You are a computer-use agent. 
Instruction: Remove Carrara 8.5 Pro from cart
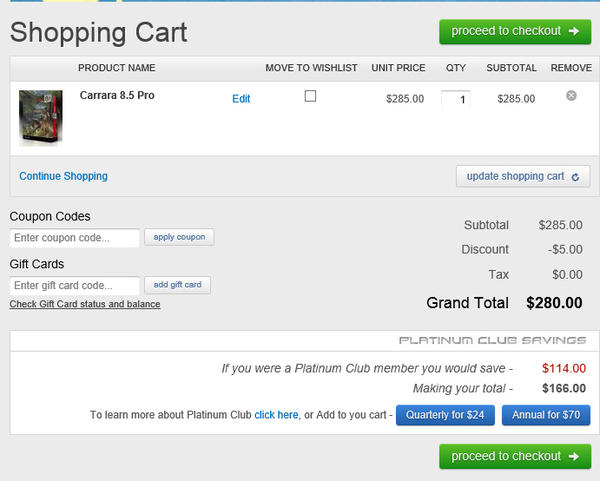(x=571, y=96)
